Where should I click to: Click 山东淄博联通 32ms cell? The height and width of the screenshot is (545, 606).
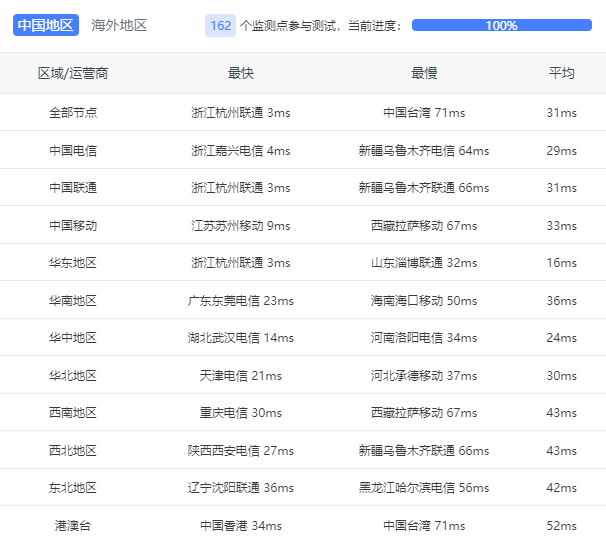(x=424, y=262)
